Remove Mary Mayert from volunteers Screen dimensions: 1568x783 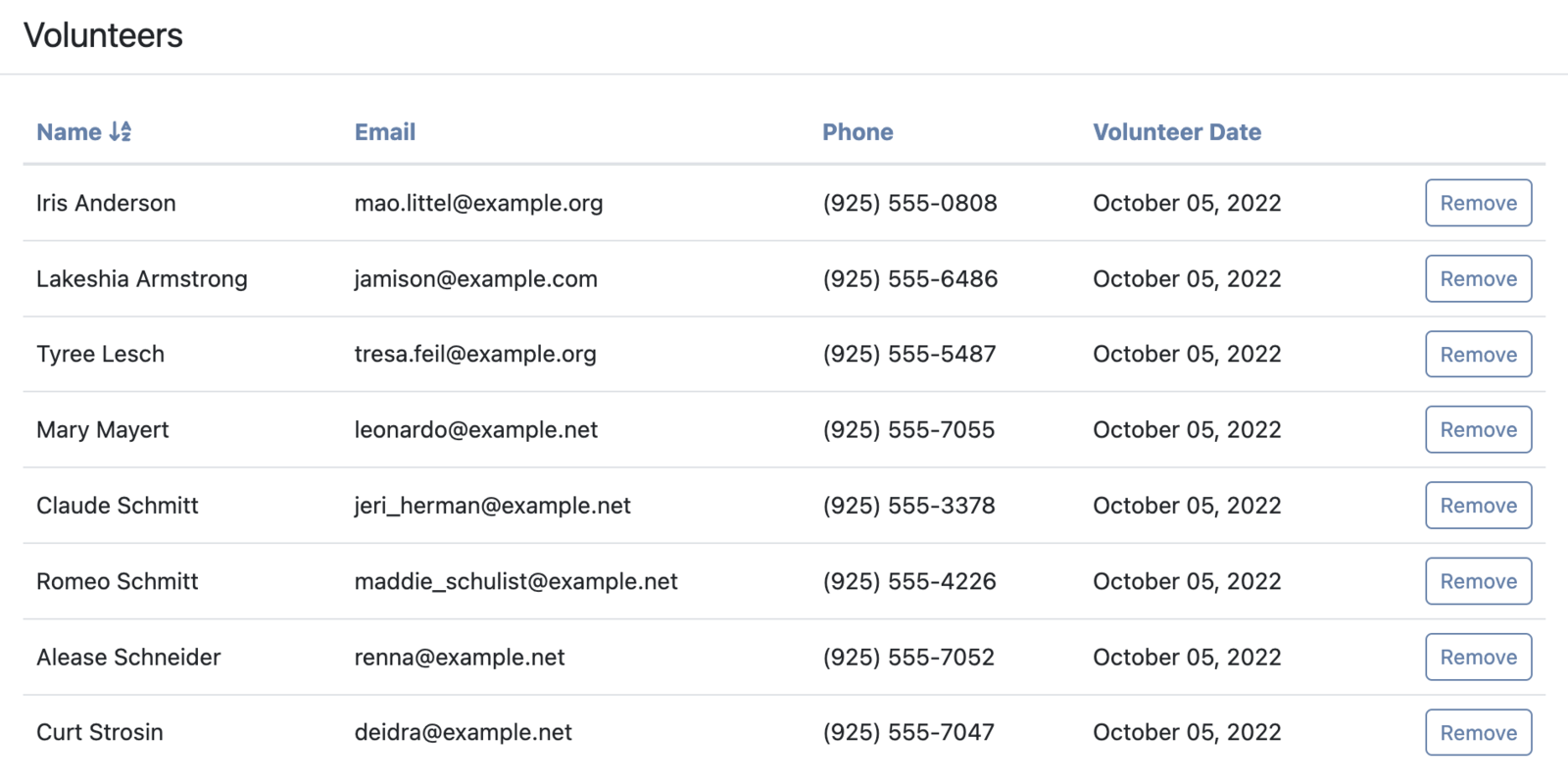[x=1478, y=429]
